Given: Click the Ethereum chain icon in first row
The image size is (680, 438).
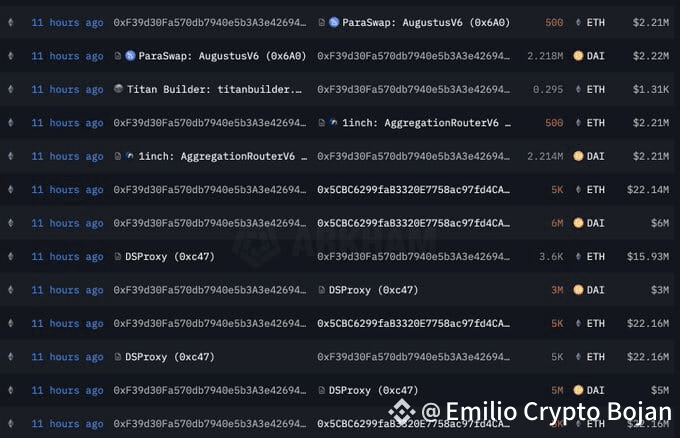Looking at the screenshot, I should coord(11,22).
